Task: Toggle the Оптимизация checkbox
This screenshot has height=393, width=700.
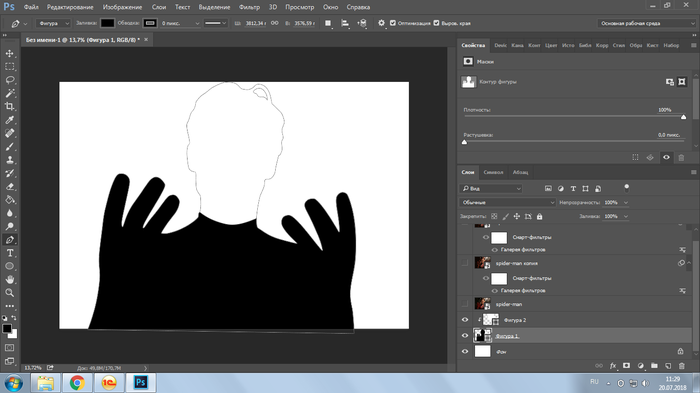Action: pos(393,23)
